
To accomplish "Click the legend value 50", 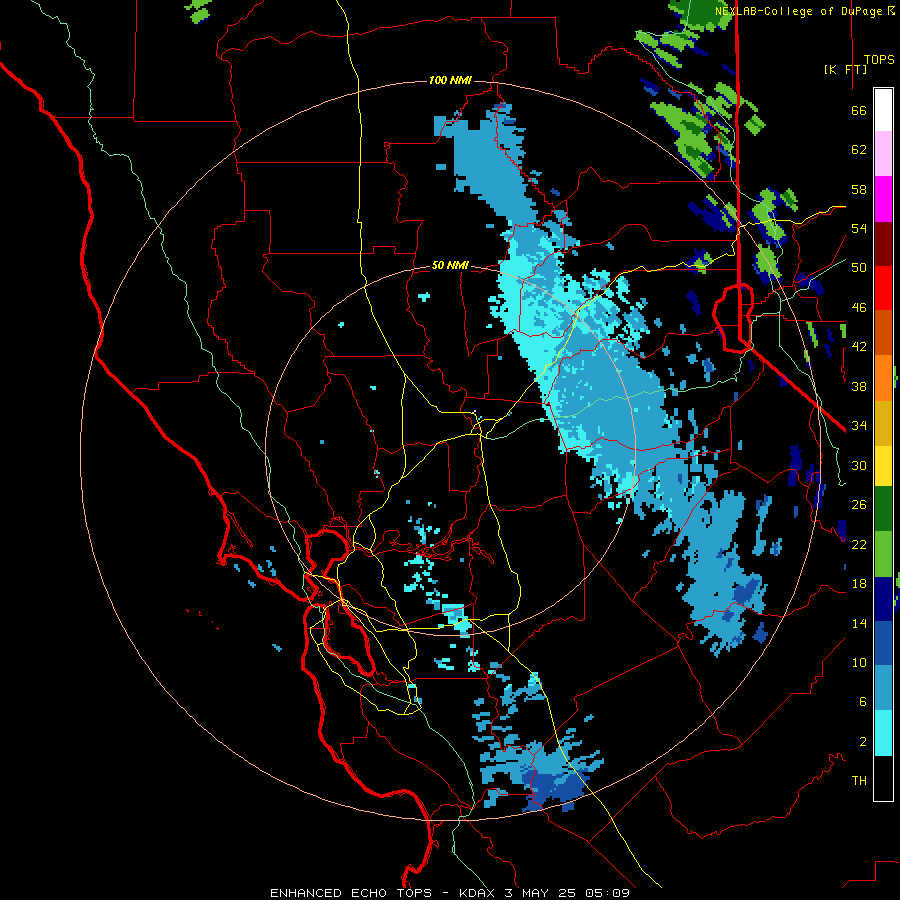I will [x=859, y=268].
